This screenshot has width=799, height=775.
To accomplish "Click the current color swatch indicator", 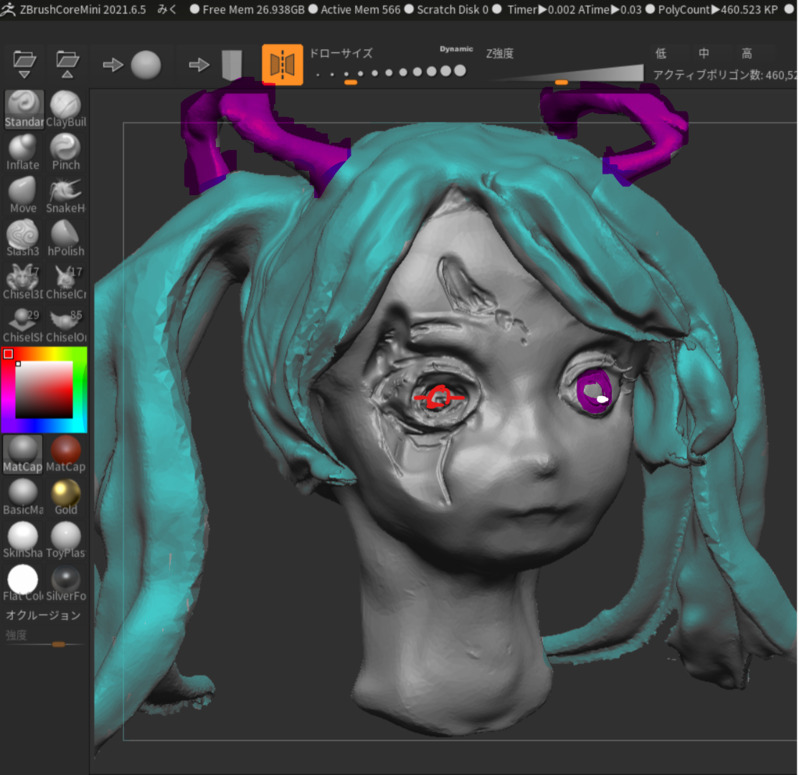I will pos(8,354).
